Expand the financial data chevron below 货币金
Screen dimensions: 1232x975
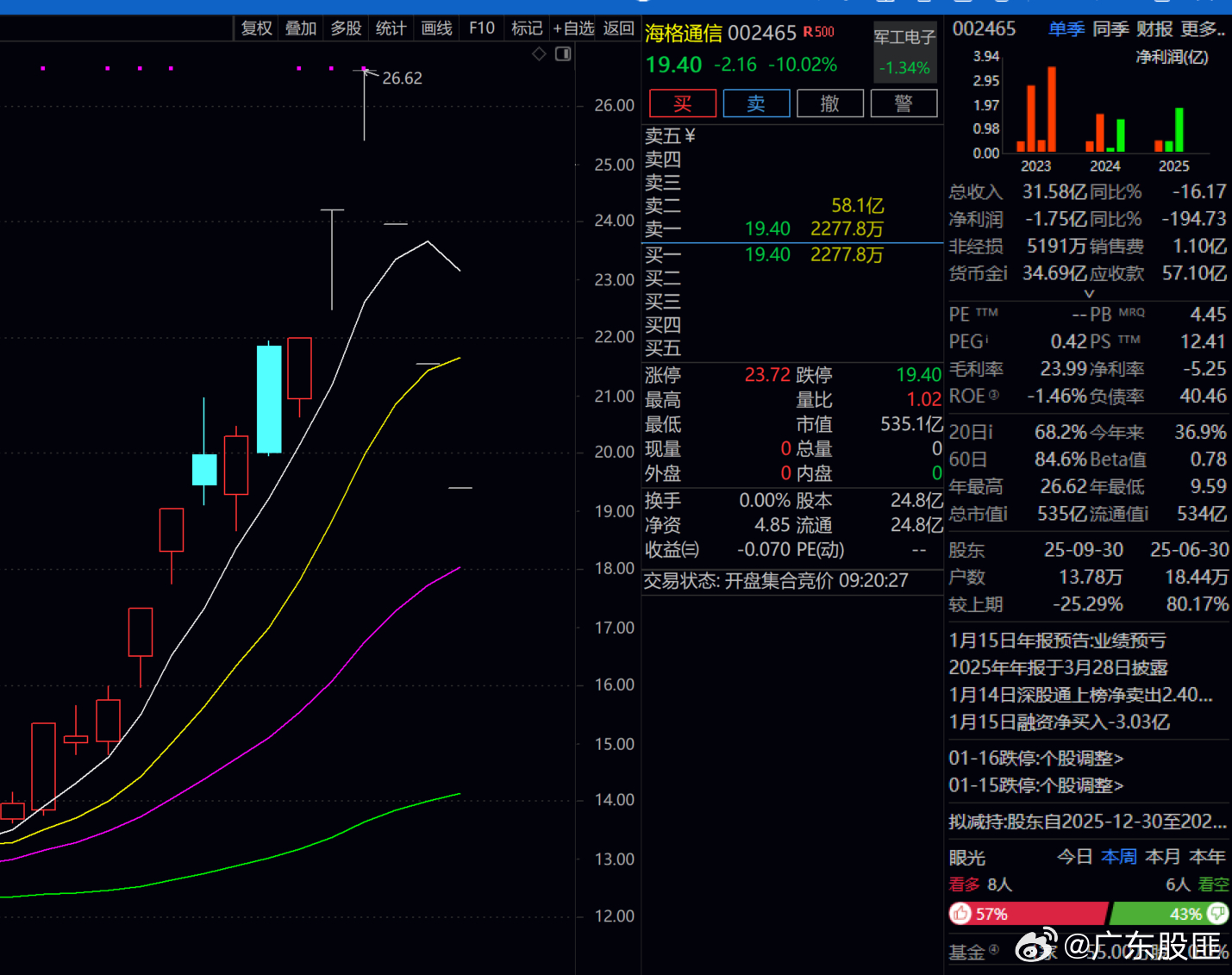tap(1089, 294)
